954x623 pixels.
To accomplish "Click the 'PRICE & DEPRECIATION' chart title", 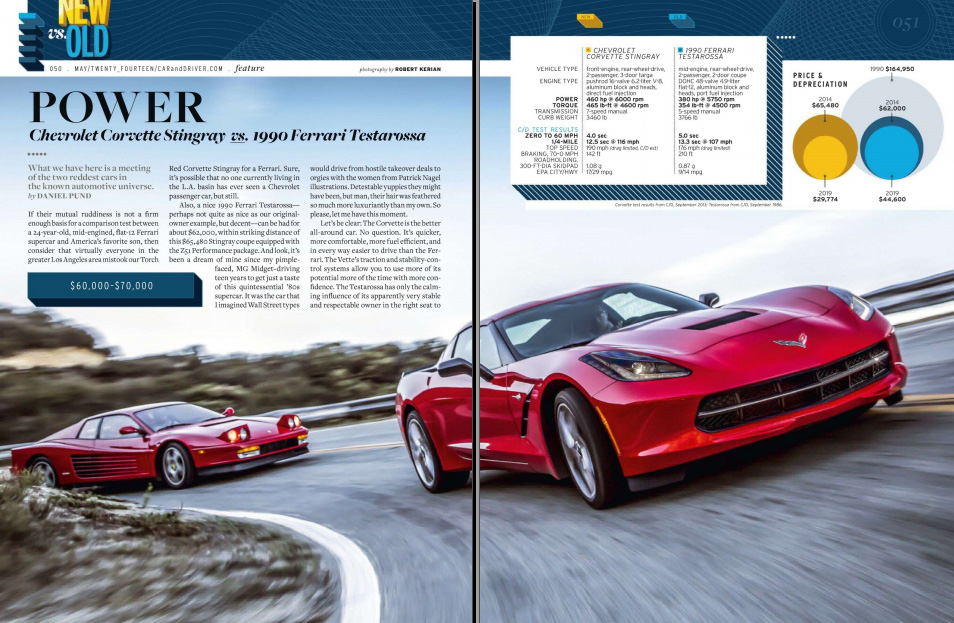I will 820,80.
